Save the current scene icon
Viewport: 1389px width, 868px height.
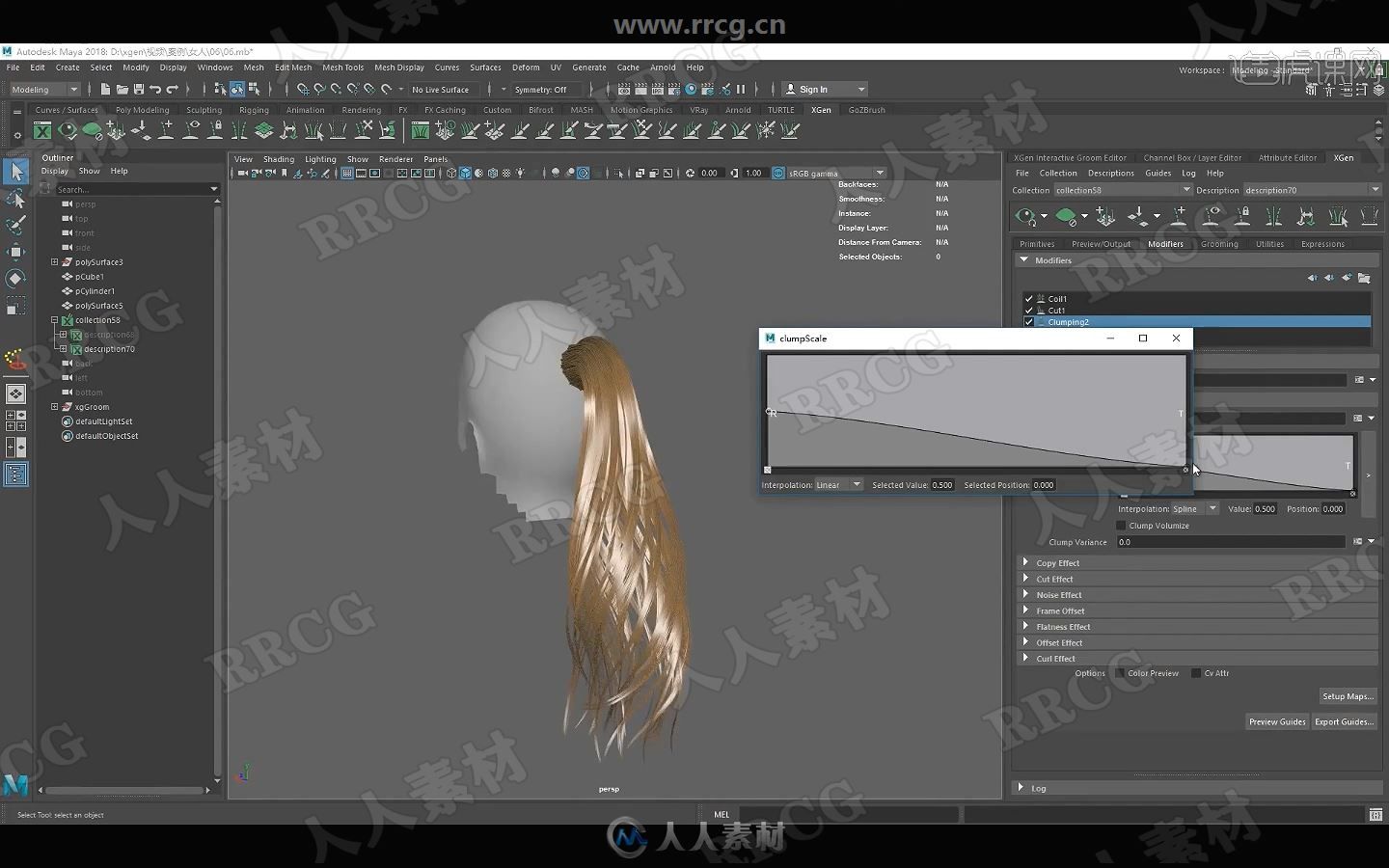pyautogui.click(x=138, y=89)
